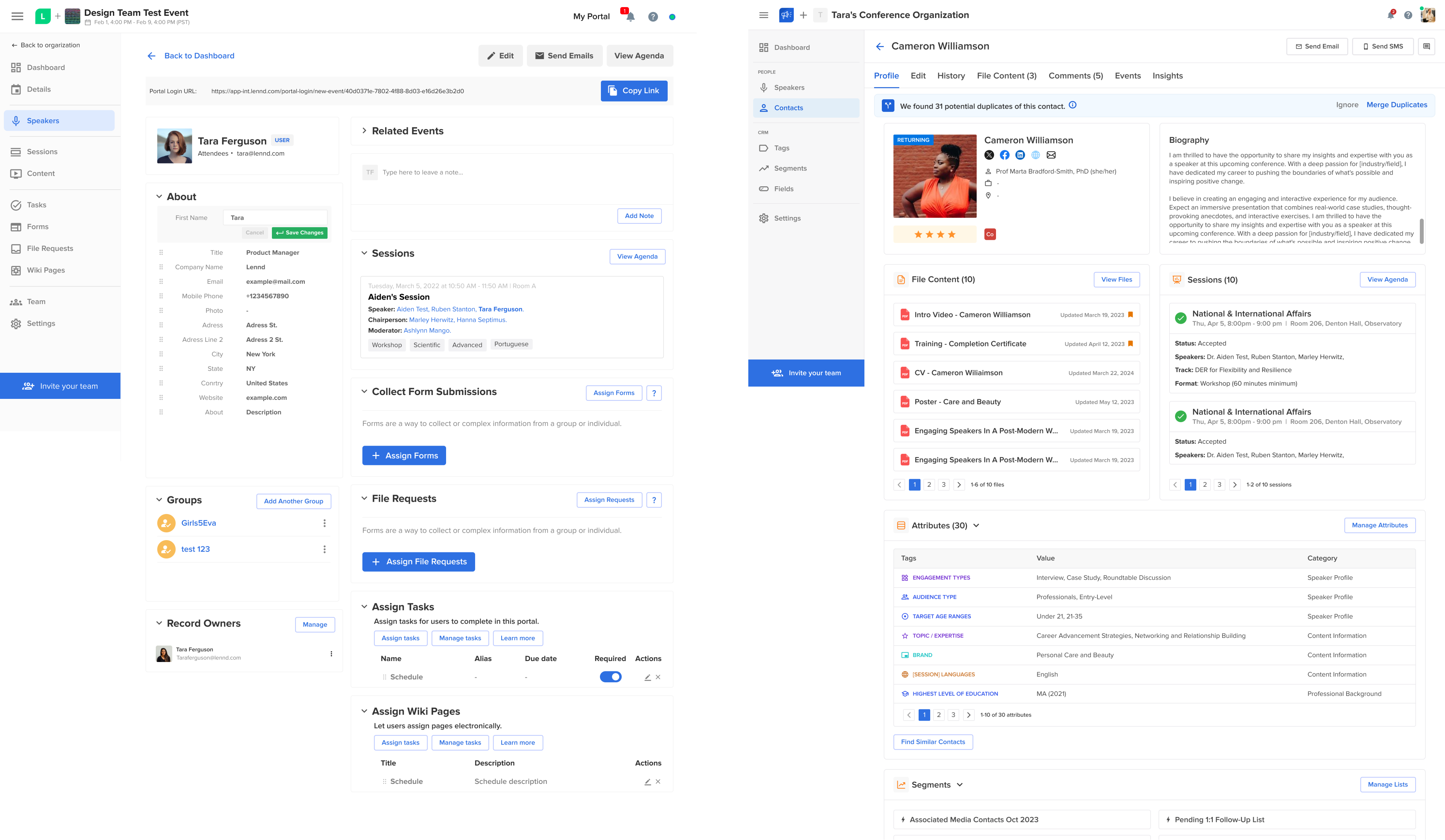Collapse the Segments section
The width and height of the screenshot is (1445, 840).
click(961, 785)
